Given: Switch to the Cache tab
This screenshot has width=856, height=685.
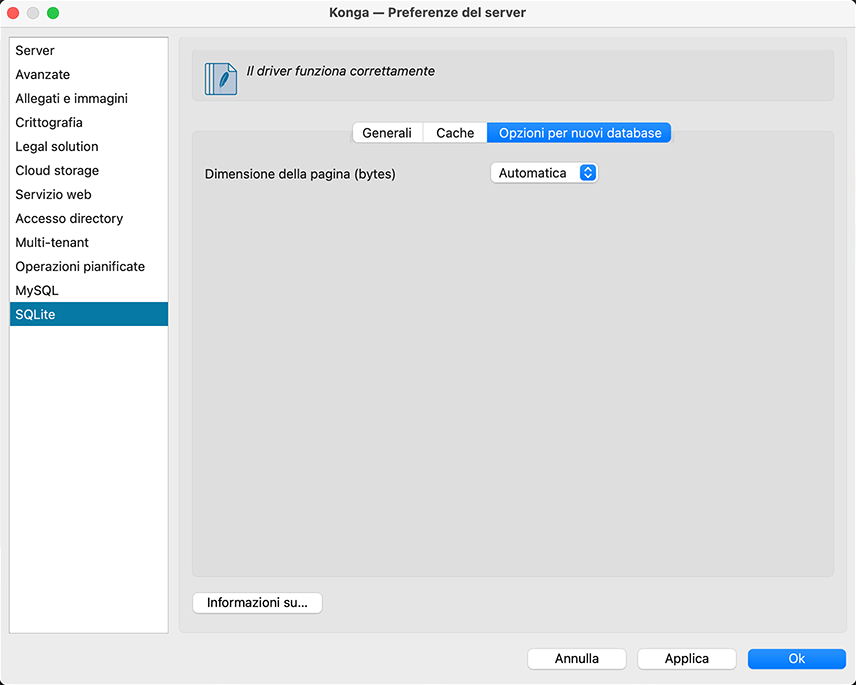Looking at the screenshot, I should (455, 133).
